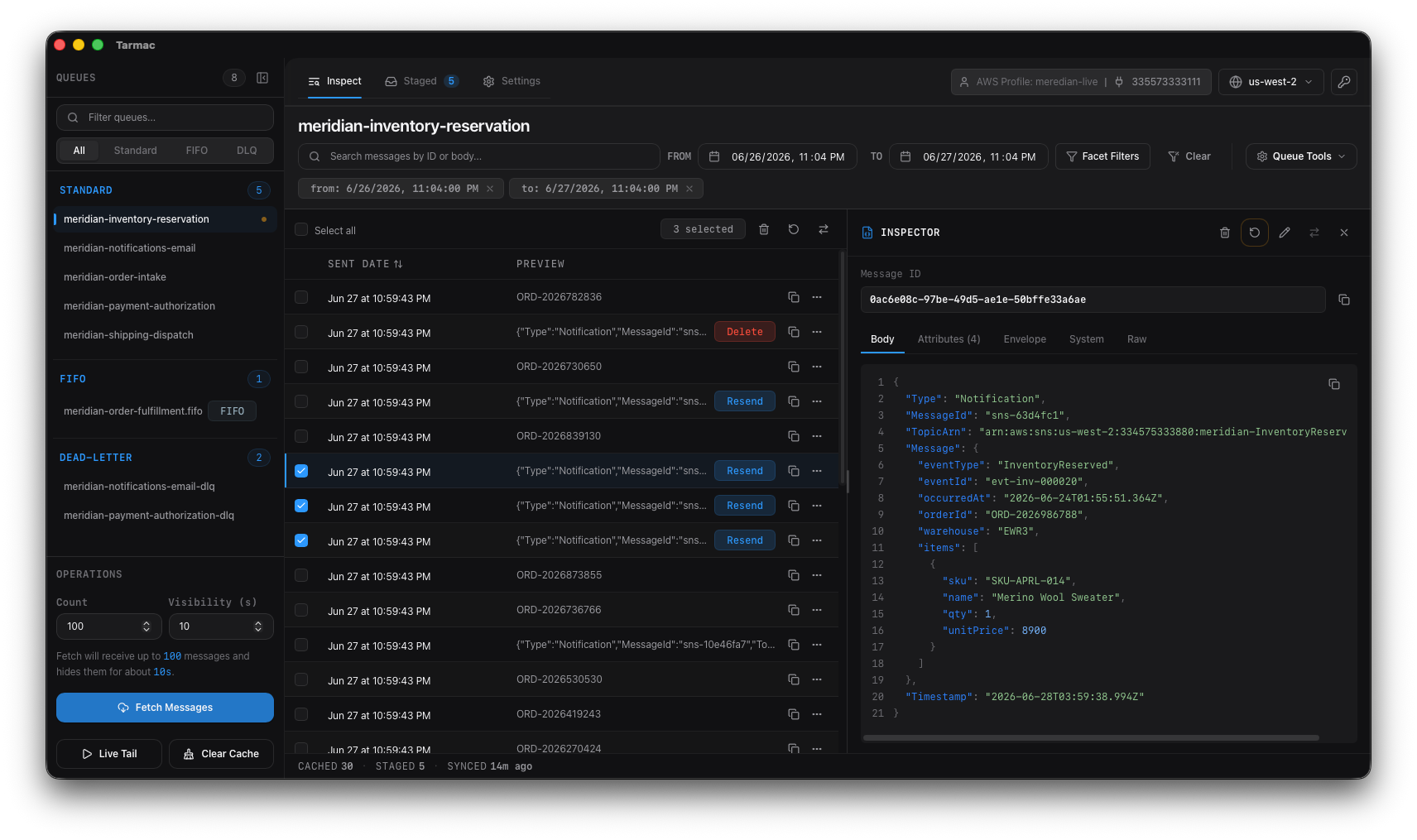1417x840 pixels.
Task: Copy message ORD-2026530530
Action: tap(794, 679)
